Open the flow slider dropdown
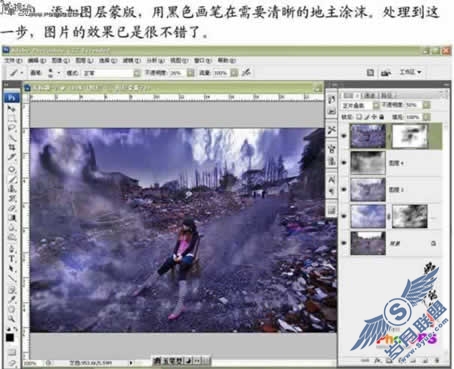The width and height of the screenshot is (454, 369). [234, 73]
